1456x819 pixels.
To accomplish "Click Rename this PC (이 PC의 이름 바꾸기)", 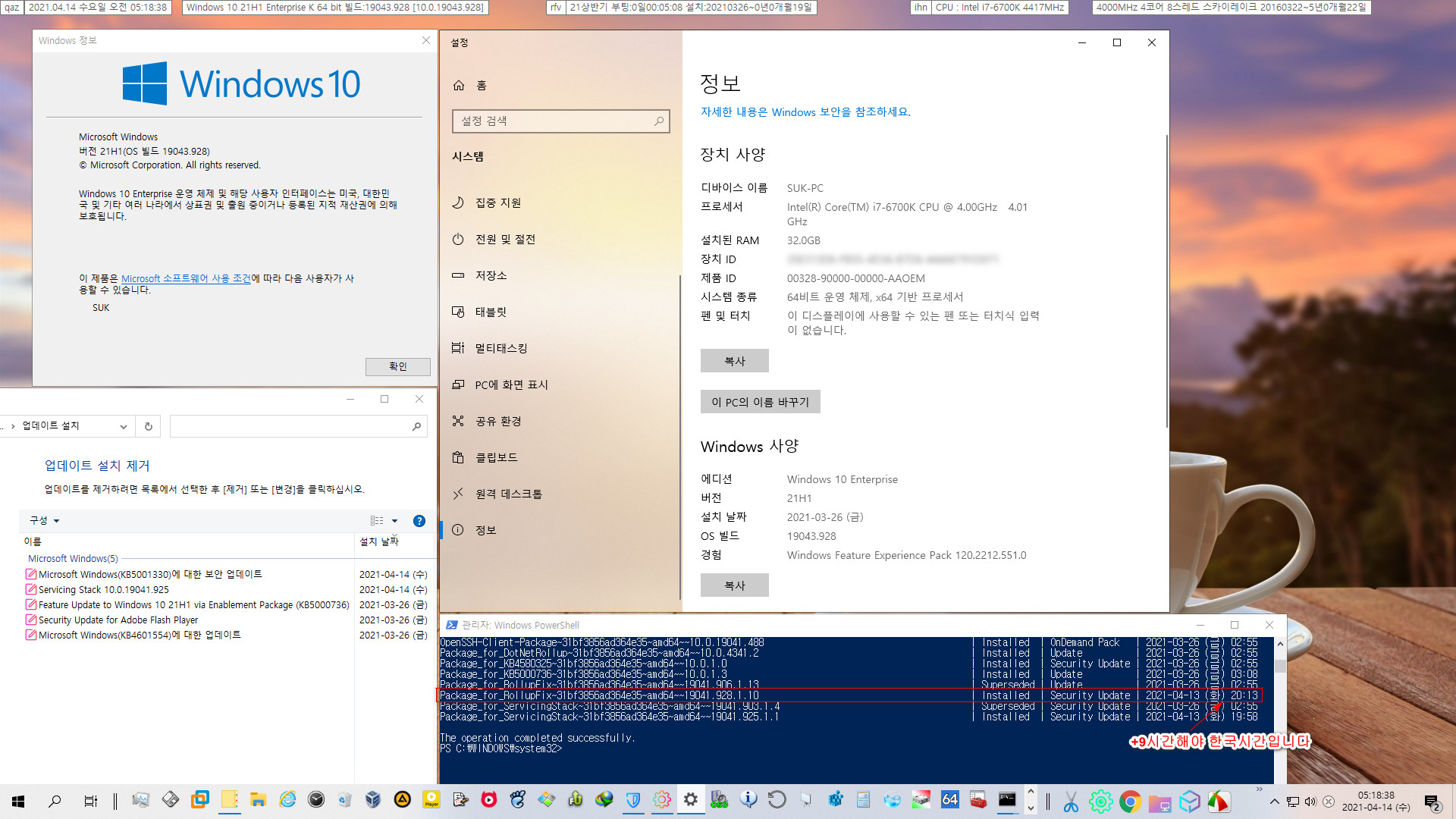I will point(761,402).
